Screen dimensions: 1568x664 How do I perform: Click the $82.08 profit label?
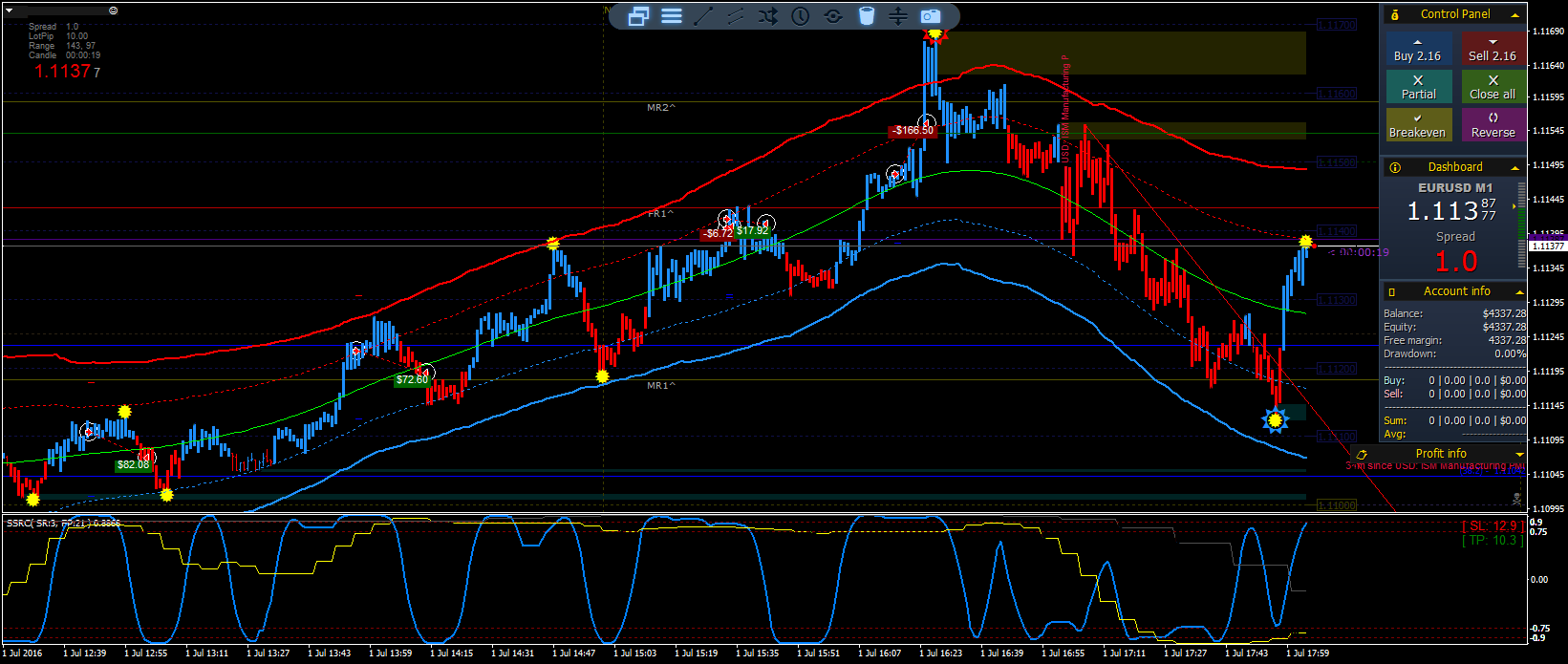[x=133, y=464]
